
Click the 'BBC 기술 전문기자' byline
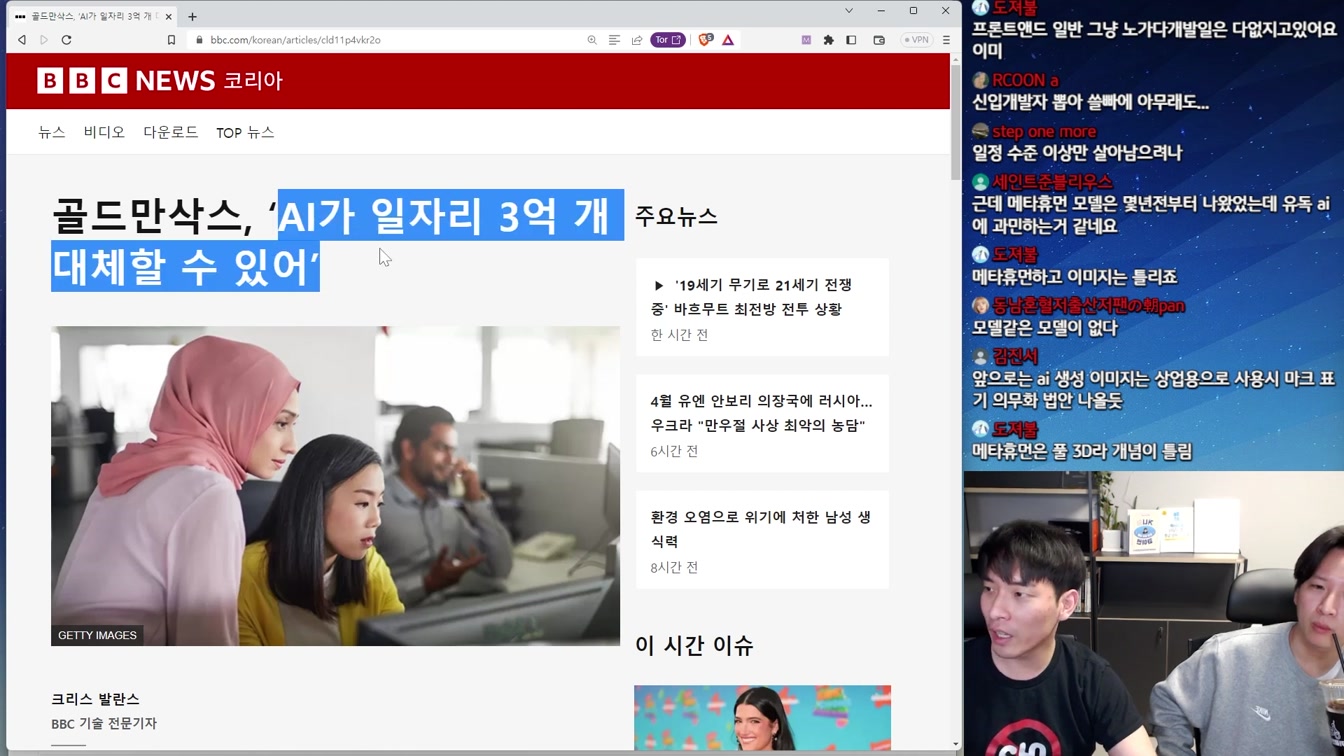104,723
